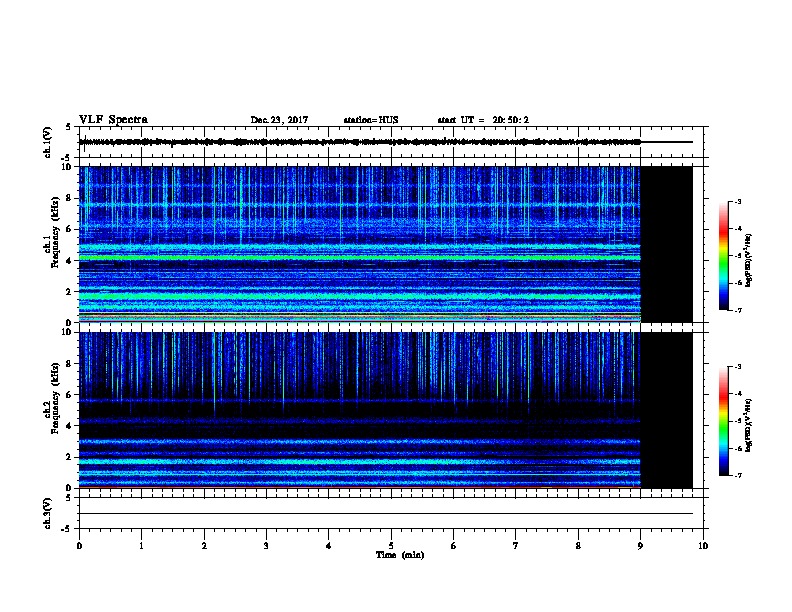Click the 6 kHz tick label on ch.1 axis

[70, 229]
